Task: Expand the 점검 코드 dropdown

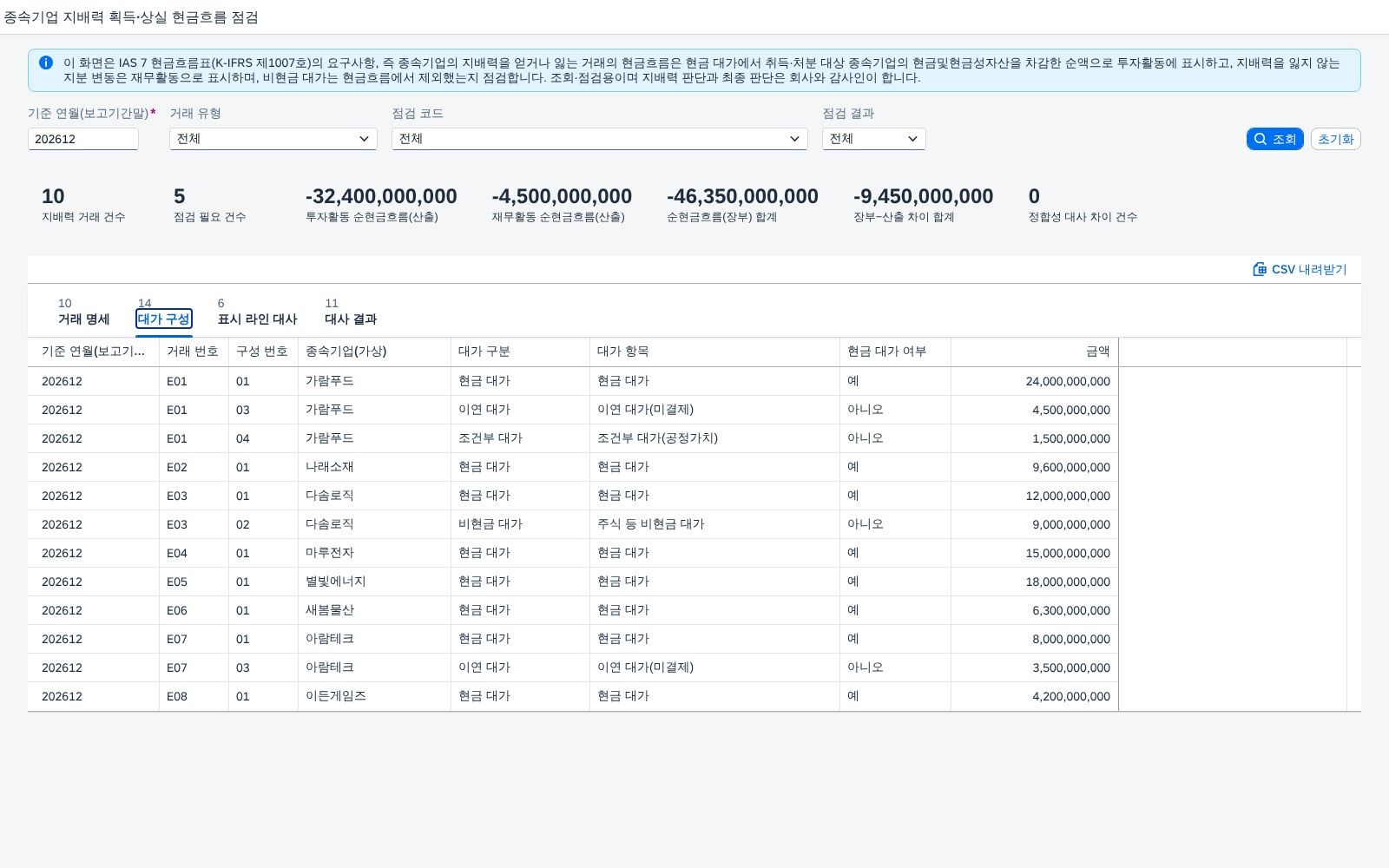Action: 600,139
